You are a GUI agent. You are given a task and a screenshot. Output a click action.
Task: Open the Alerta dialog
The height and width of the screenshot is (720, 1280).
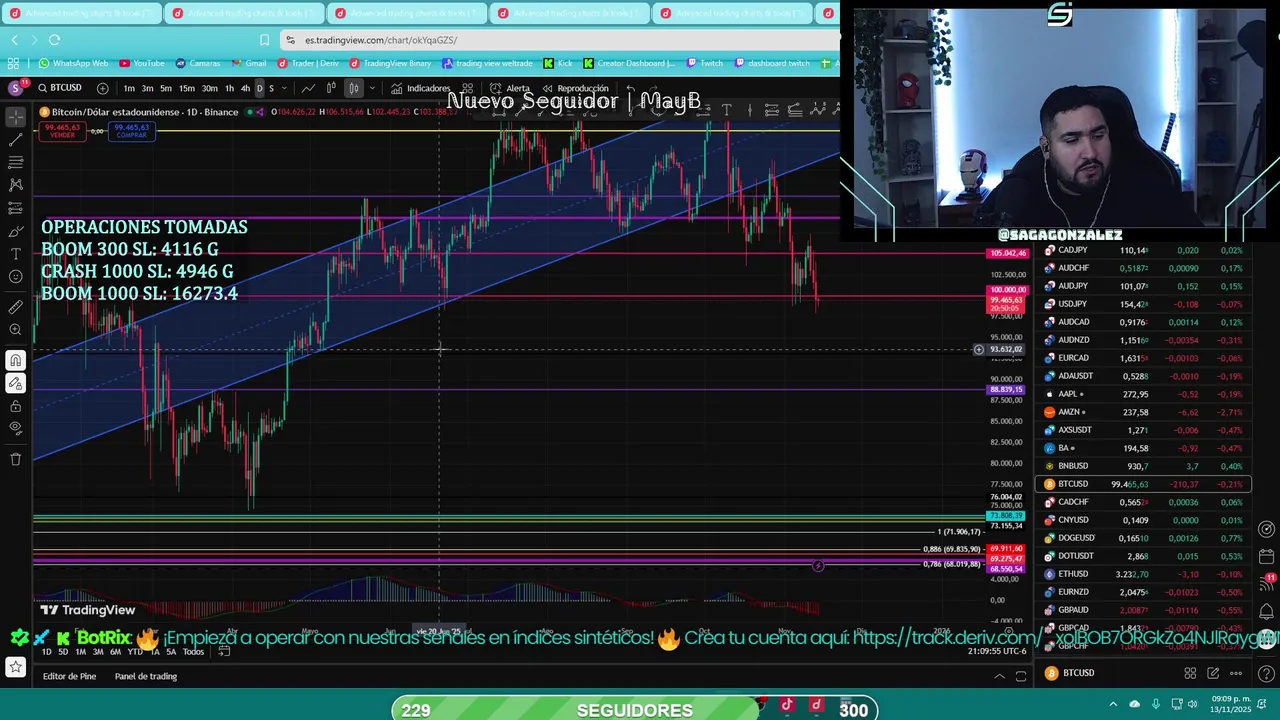tap(511, 88)
